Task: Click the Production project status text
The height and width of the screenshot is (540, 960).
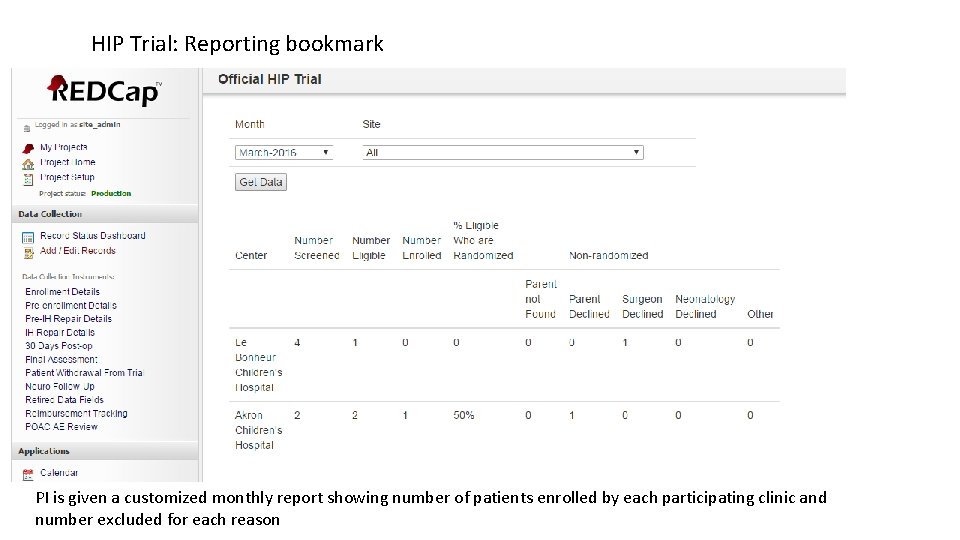Action: click(x=111, y=193)
